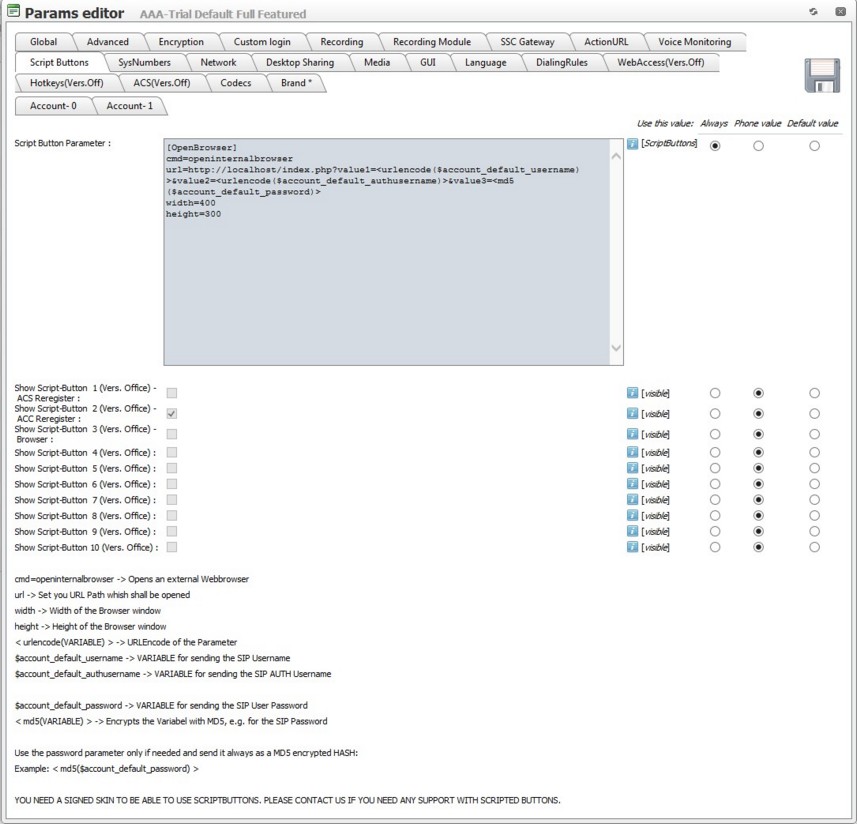Click info icon for Script-Button 3 Browser row
The height and width of the screenshot is (824, 857).
click(x=632, y=434)
